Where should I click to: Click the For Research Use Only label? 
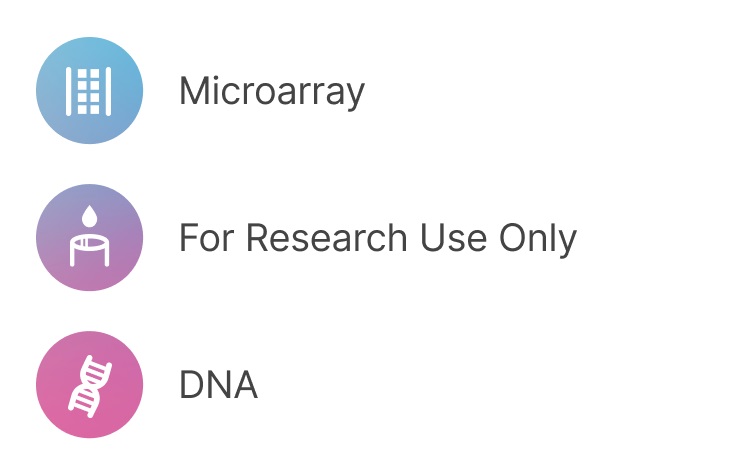[377, 239]
